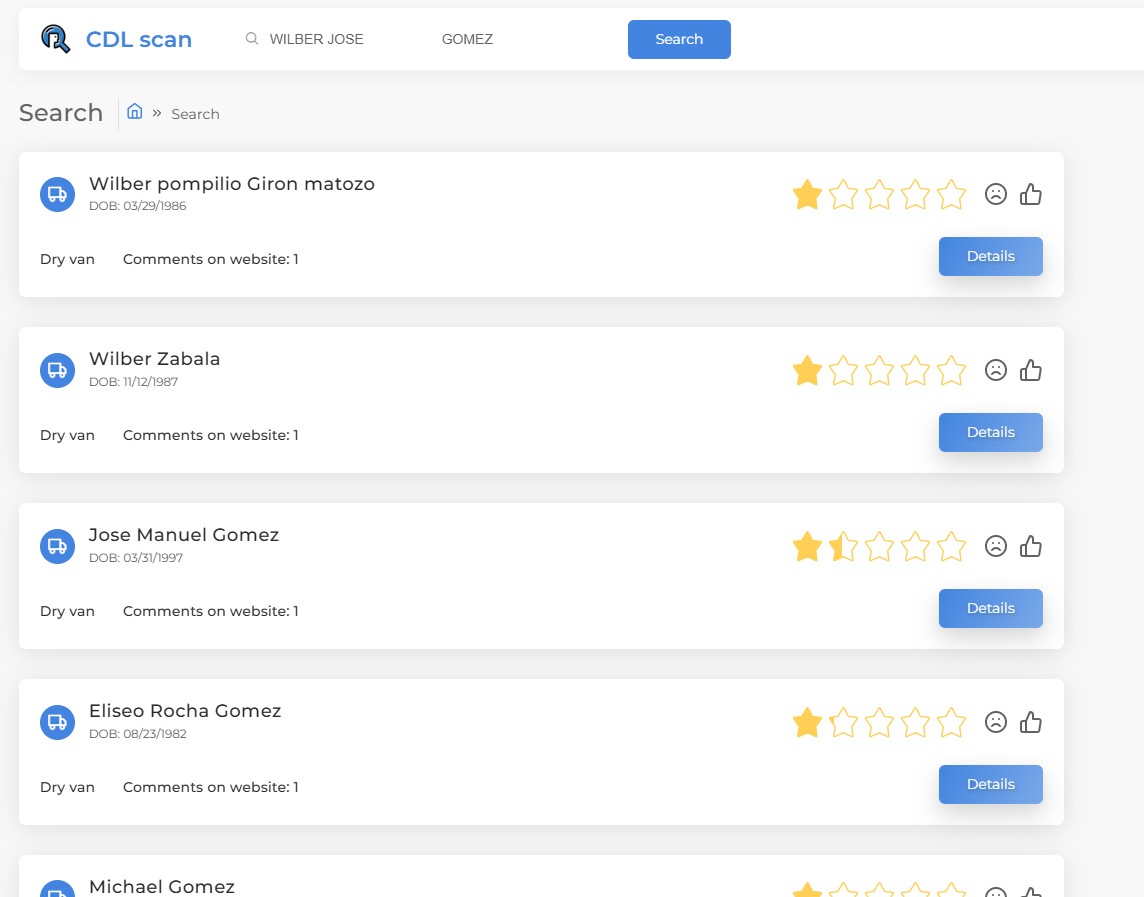1144x897 pixels.
Task: Rate Jose Manuel Gomez three stars
Action: pyautogui.click(x=879, y=547)
